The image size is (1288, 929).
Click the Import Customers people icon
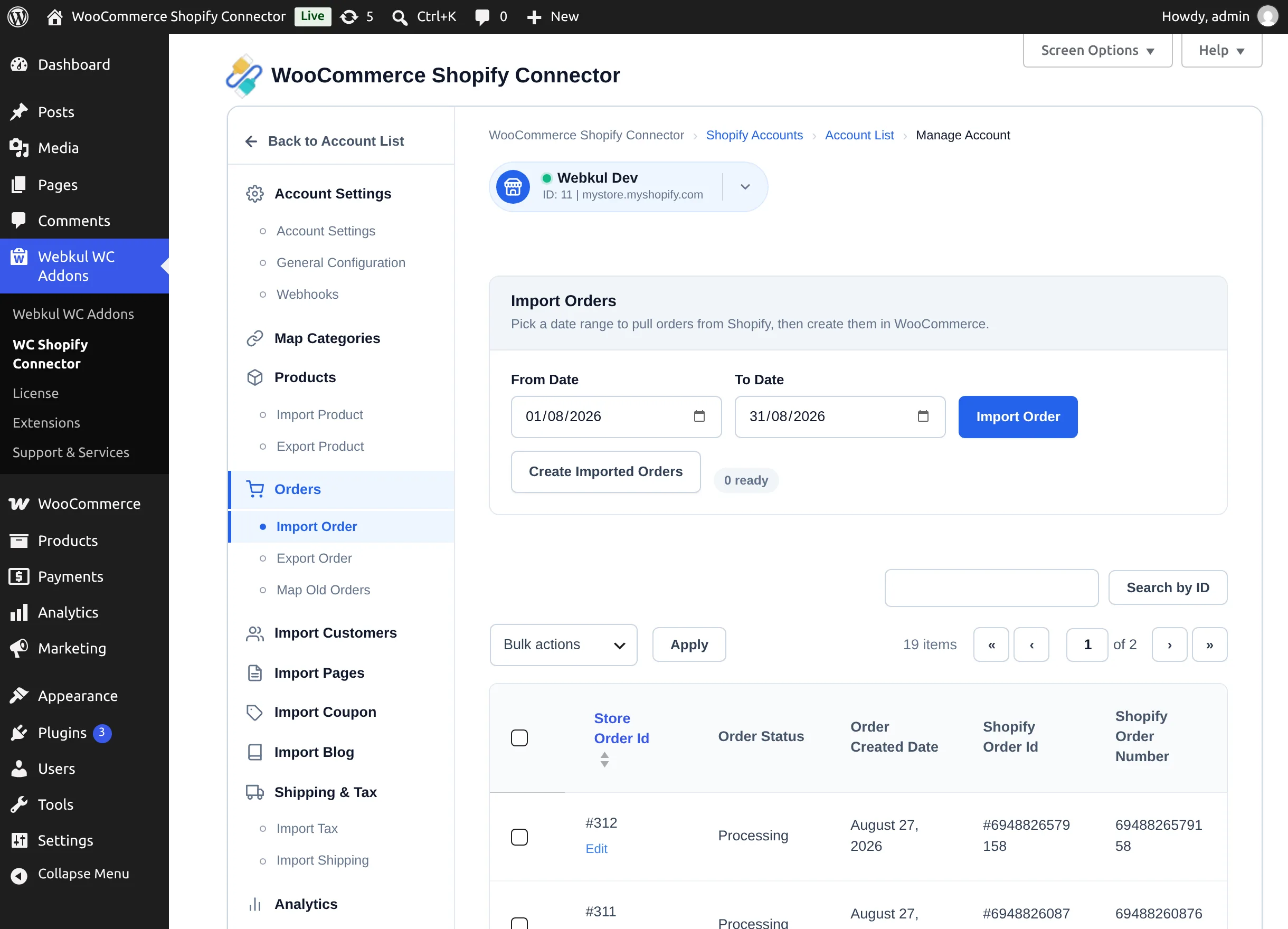pos(254,633)
